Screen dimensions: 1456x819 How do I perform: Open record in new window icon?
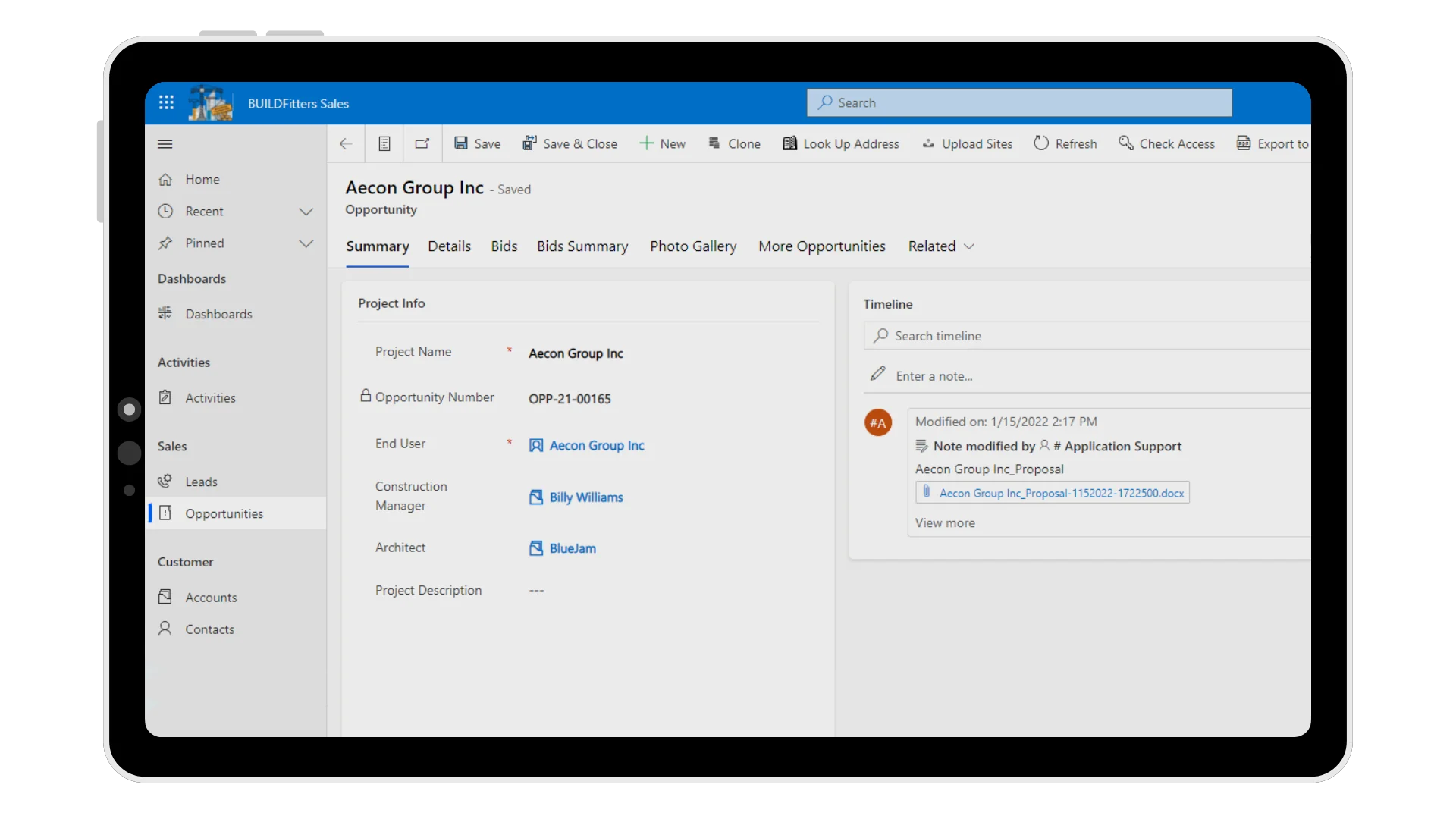422,144
